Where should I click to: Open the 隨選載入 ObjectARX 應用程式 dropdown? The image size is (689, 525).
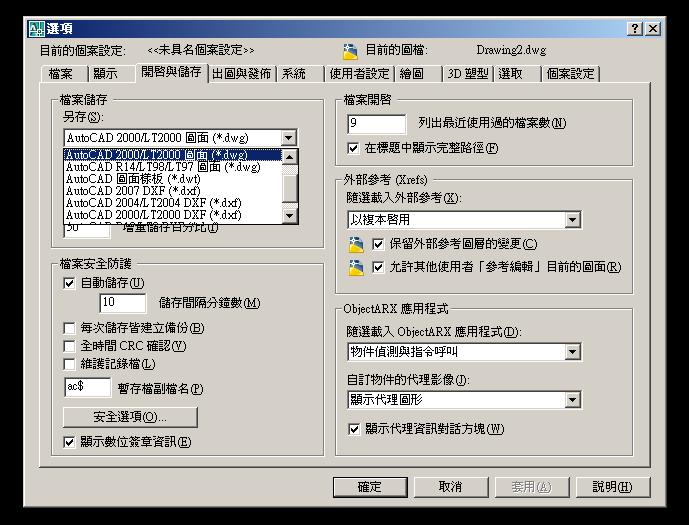click(573, 351)
